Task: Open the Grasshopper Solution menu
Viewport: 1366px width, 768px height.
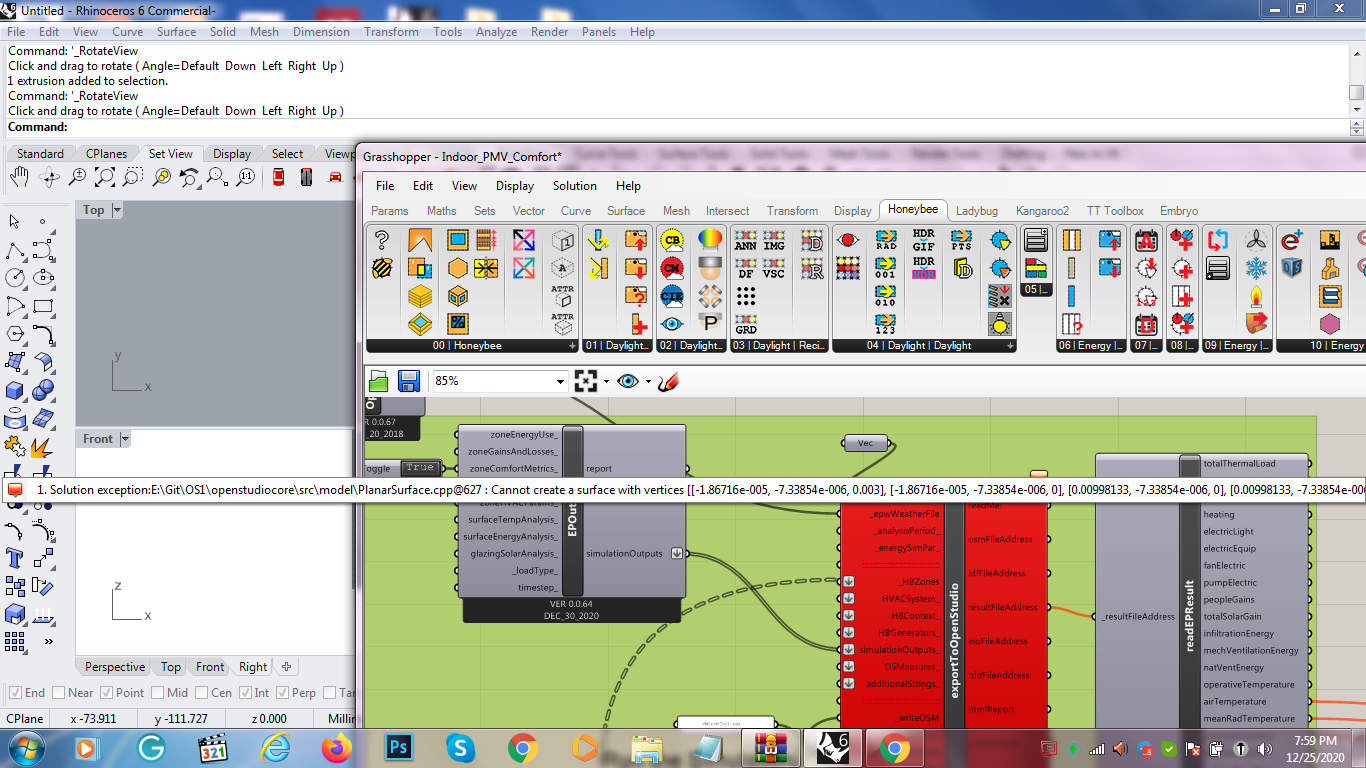Action: point(574,186)
